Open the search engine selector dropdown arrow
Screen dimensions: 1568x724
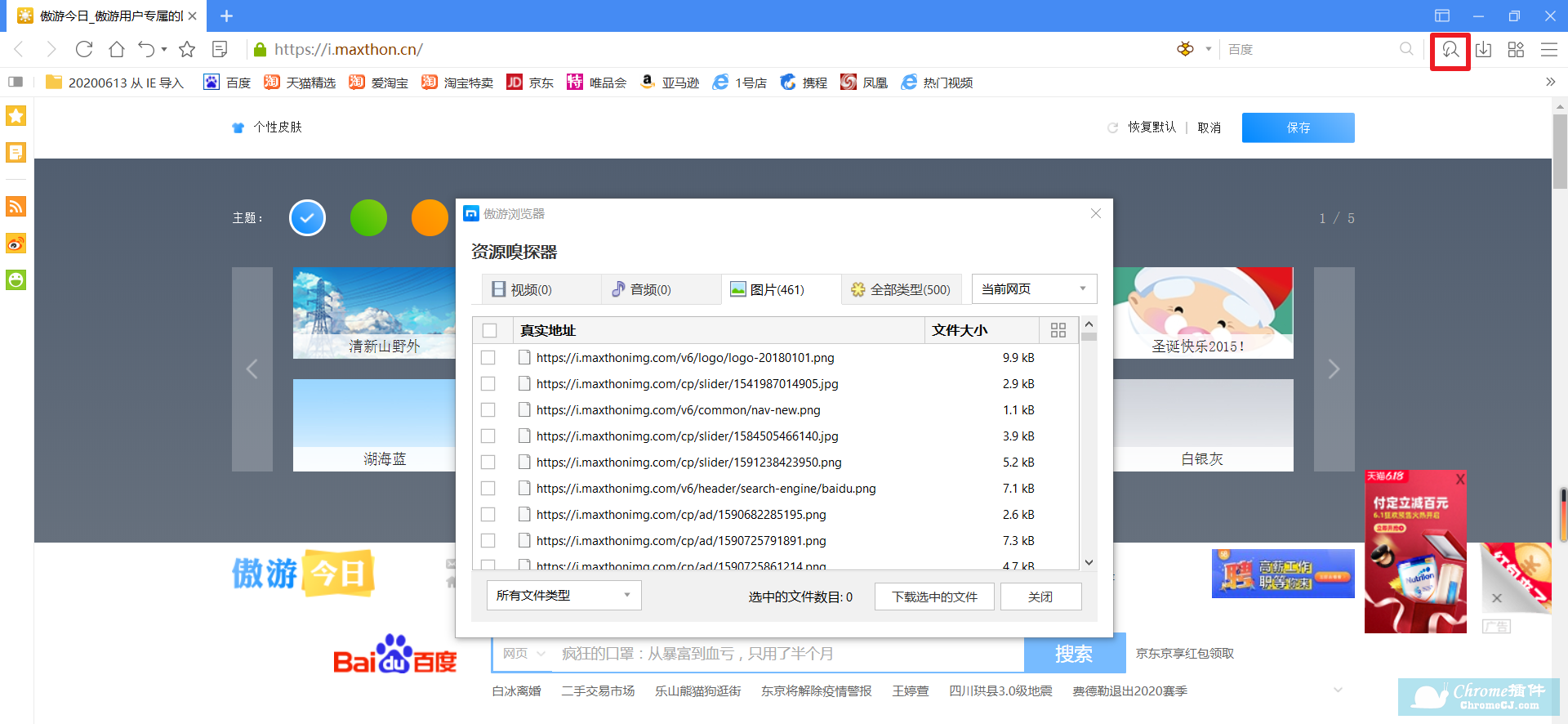pyautogui.click(x=1209, y=49)
